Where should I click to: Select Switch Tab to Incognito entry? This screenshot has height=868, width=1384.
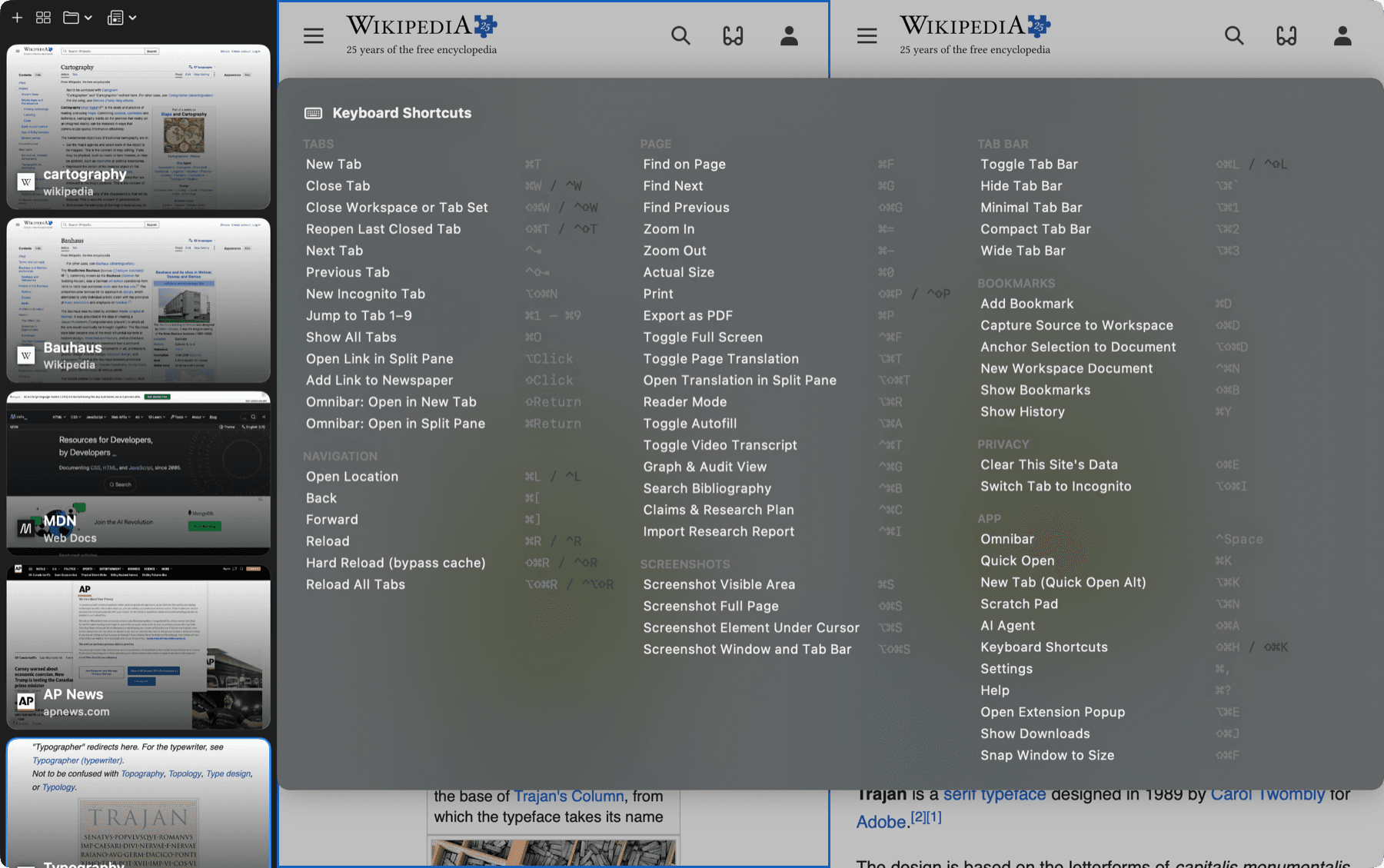(1134, 485)
